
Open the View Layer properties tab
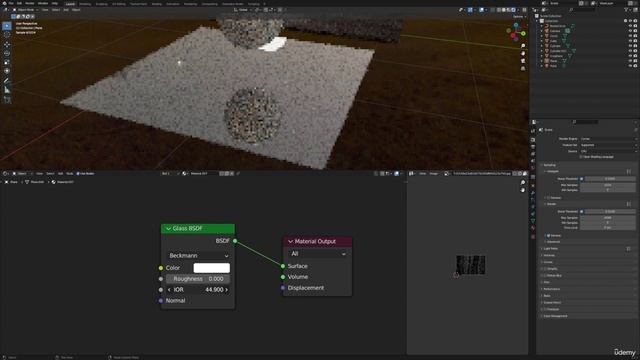pos(533,153)
